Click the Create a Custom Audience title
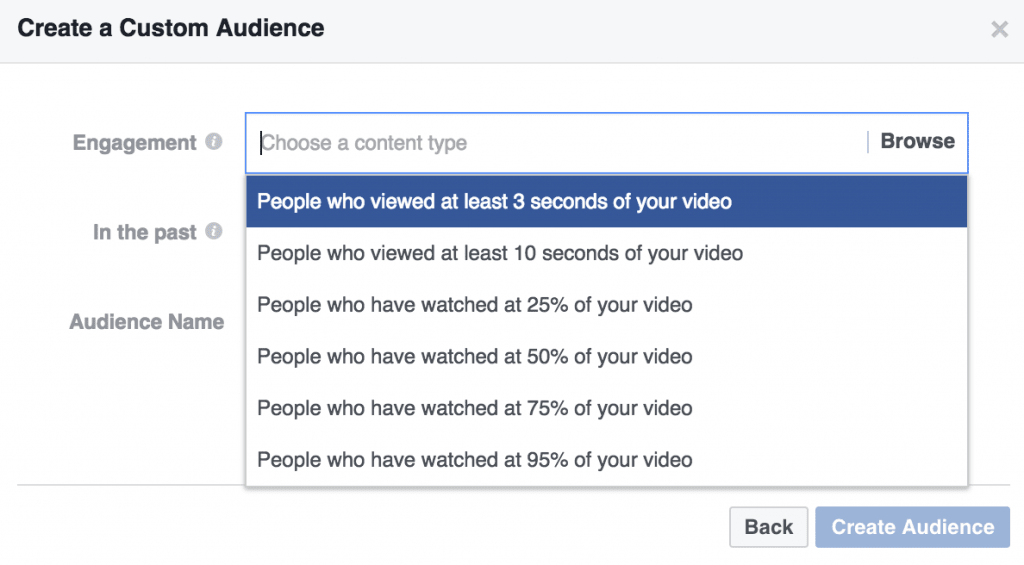The width and height of the screenshot is (1024, 565). [171, 28]
